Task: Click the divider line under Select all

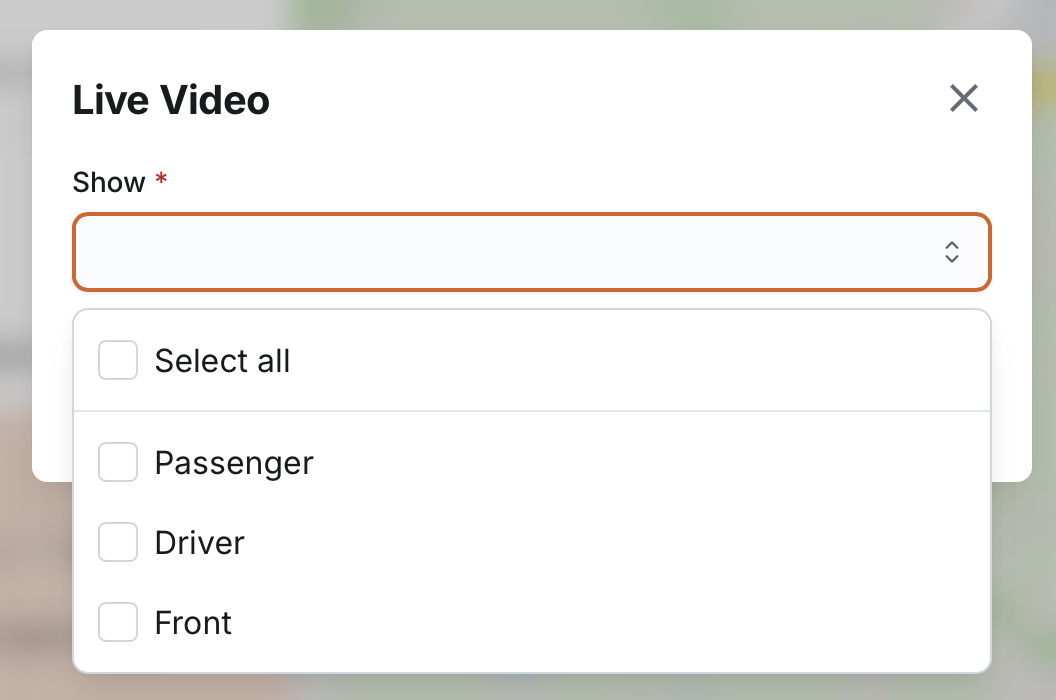Action: pyautogui.click(x=532, y=411)
